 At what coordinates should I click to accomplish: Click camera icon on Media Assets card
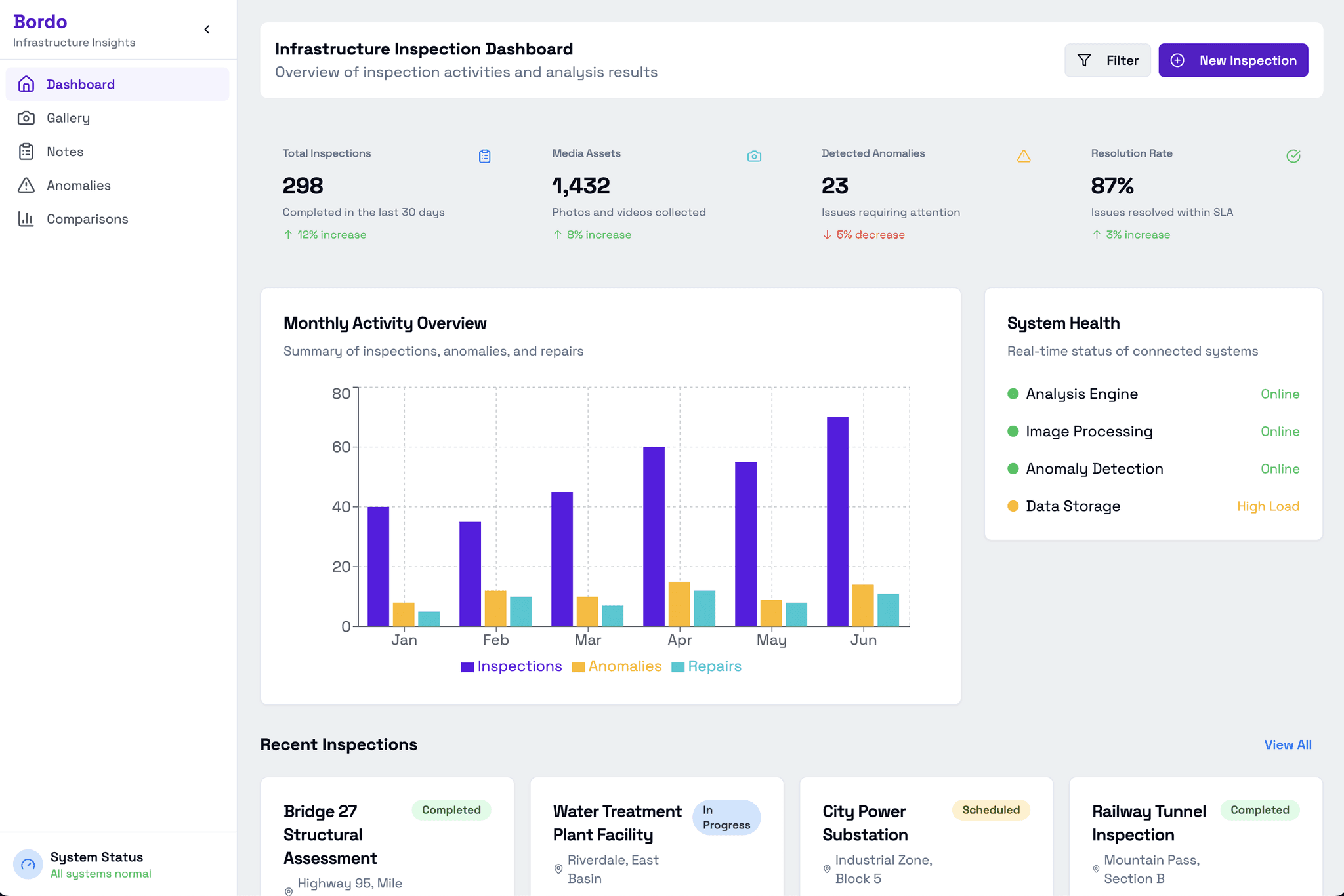(x=754, y=156)
